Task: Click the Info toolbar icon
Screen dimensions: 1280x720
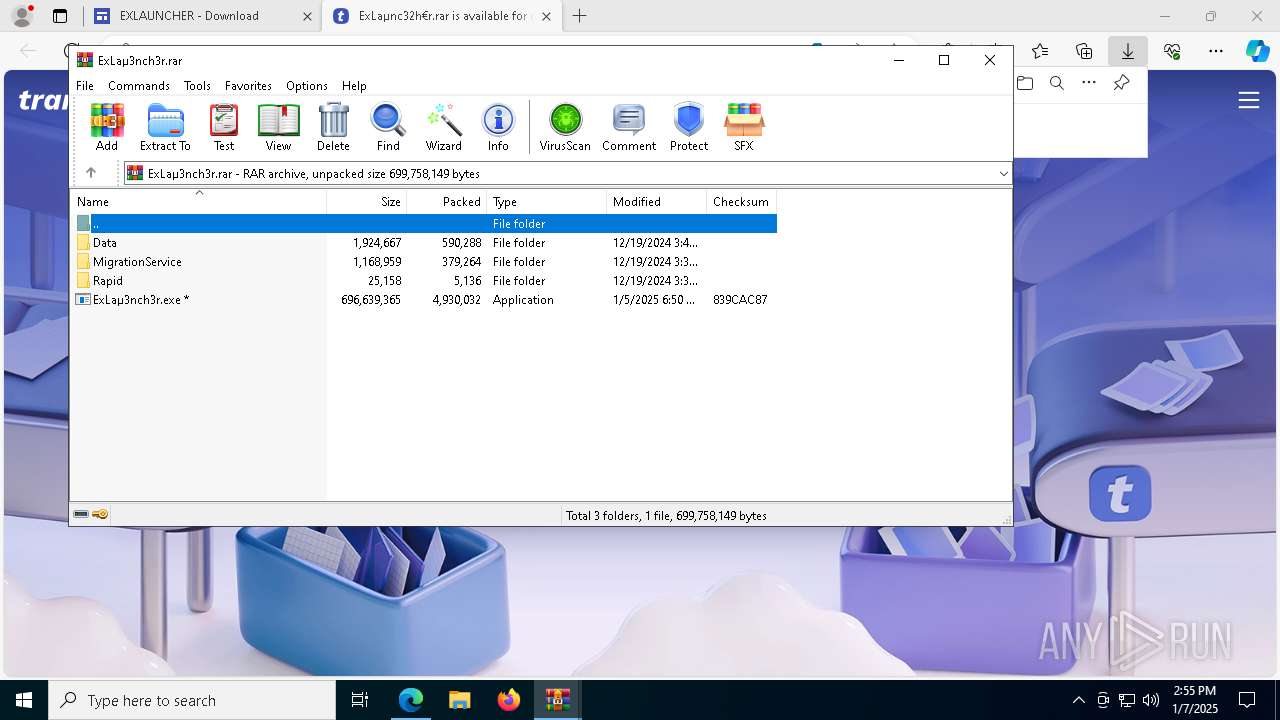Action: click(498, 127)
